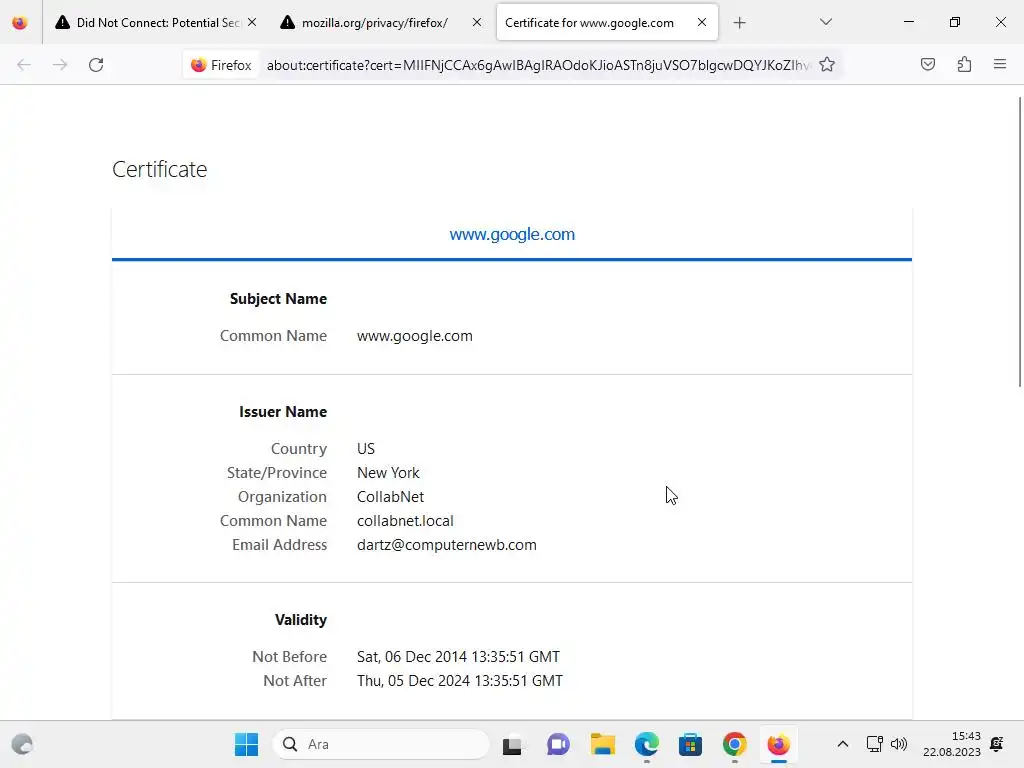Click the Certificate page heading

click(159, 169)
